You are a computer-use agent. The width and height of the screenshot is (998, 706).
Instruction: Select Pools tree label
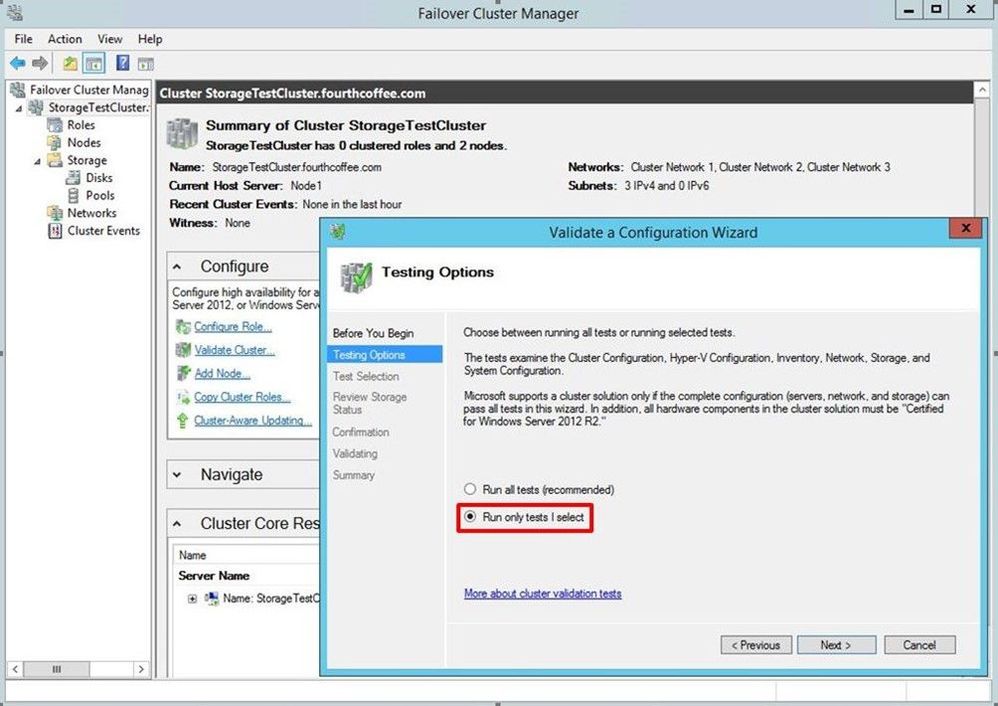click(100, 195)
